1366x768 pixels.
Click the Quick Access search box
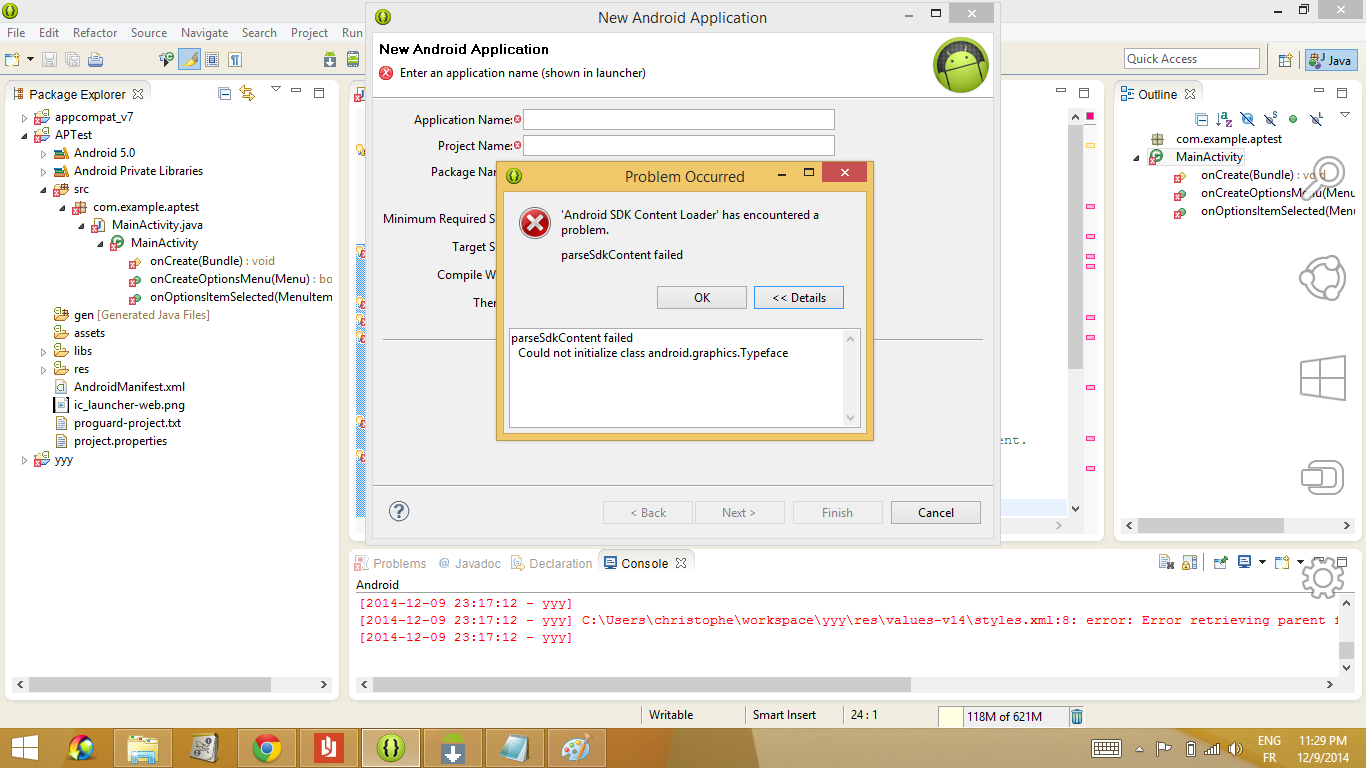coord(1192,59)
